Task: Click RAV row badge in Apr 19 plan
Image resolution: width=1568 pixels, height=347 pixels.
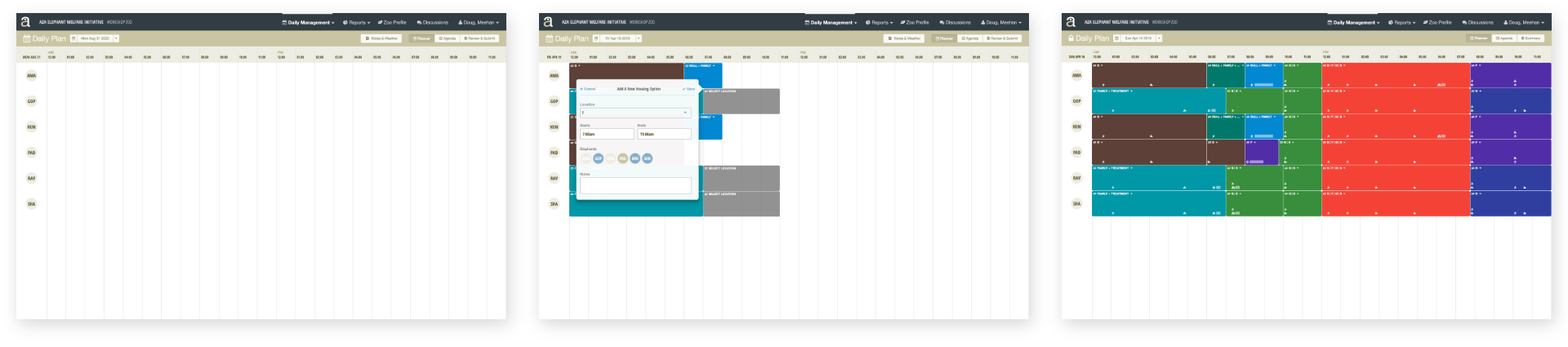Action: pos(554,178)
